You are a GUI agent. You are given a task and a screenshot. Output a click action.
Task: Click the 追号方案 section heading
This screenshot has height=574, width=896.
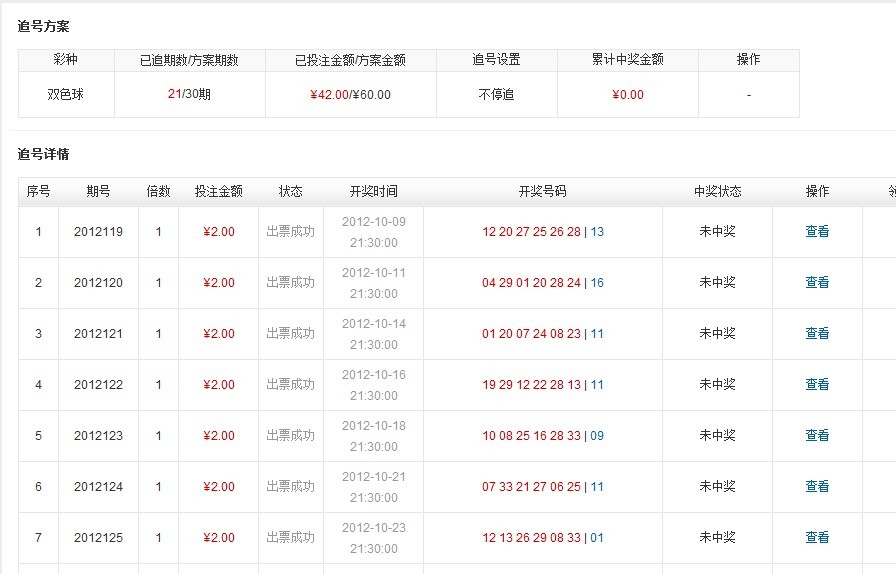[x=43, y=27]
